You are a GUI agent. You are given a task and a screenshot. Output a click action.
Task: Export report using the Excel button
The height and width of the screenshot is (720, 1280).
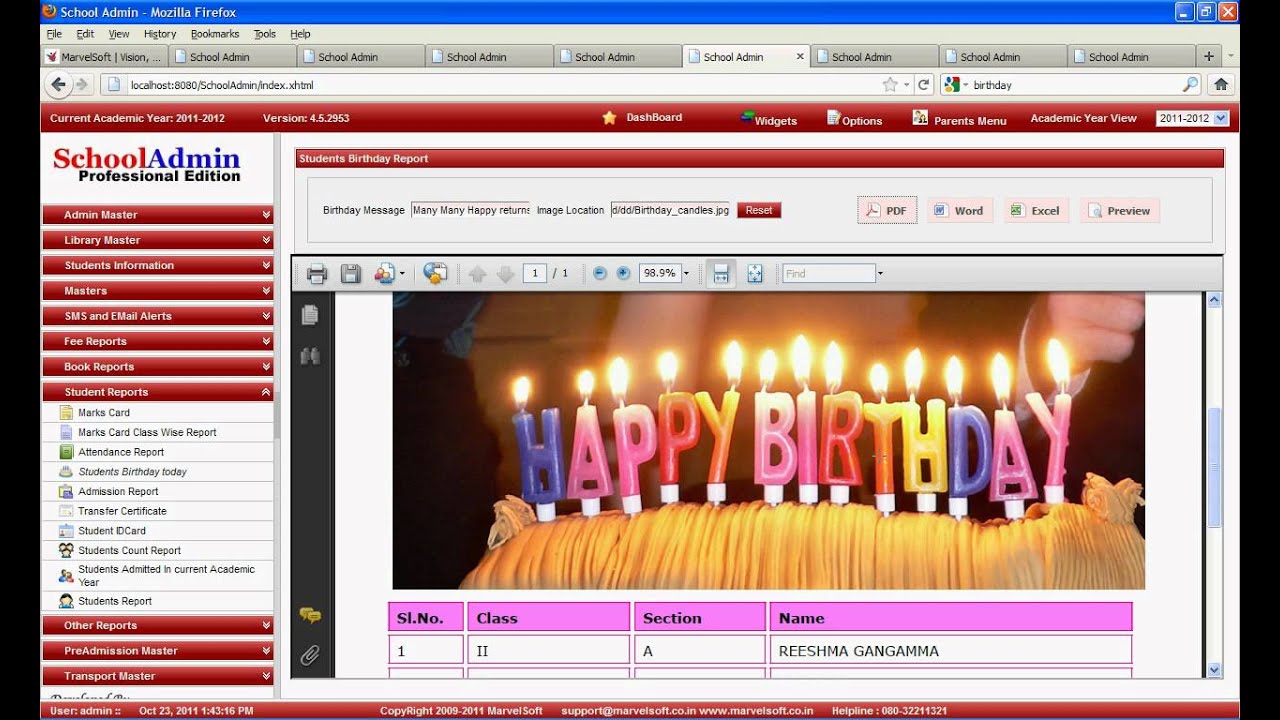coord(1036,210)
